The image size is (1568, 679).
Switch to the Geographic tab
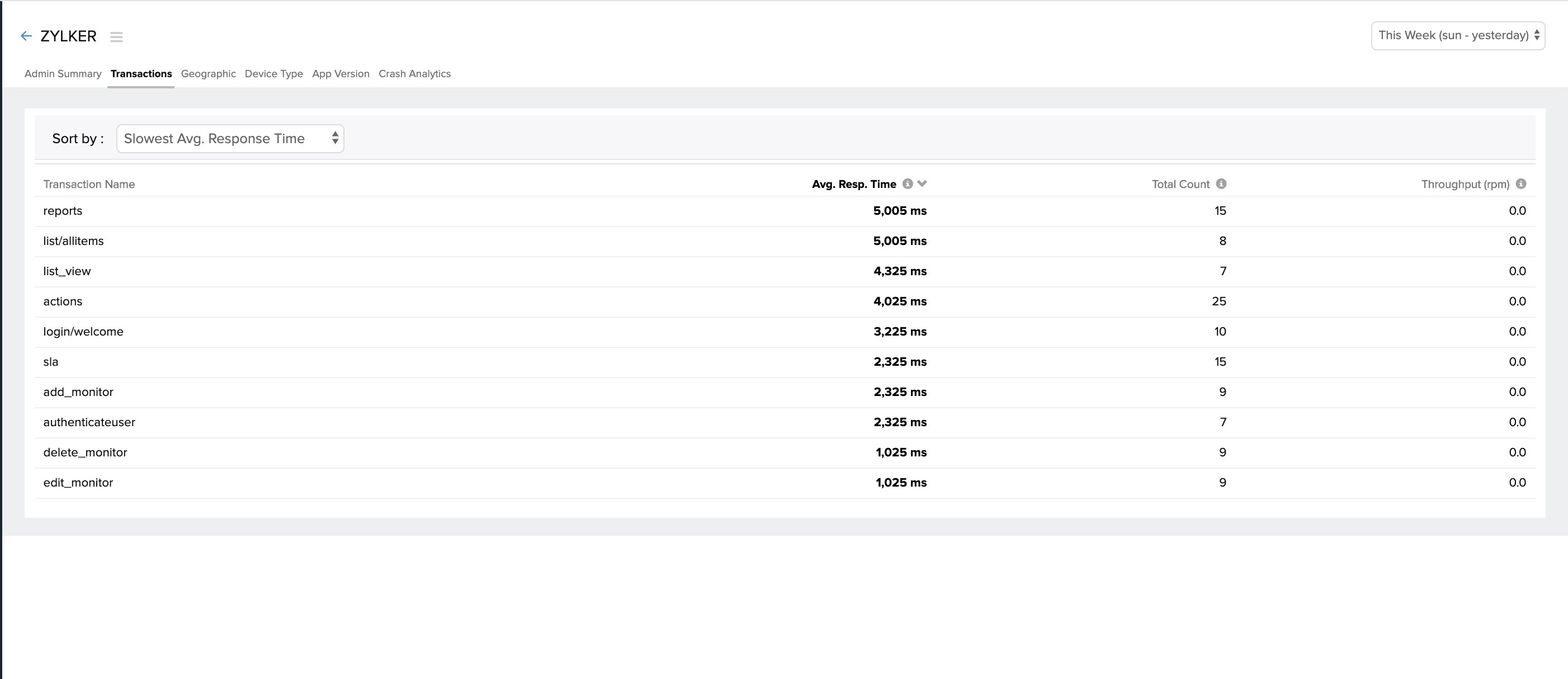(x=208, y=74)
